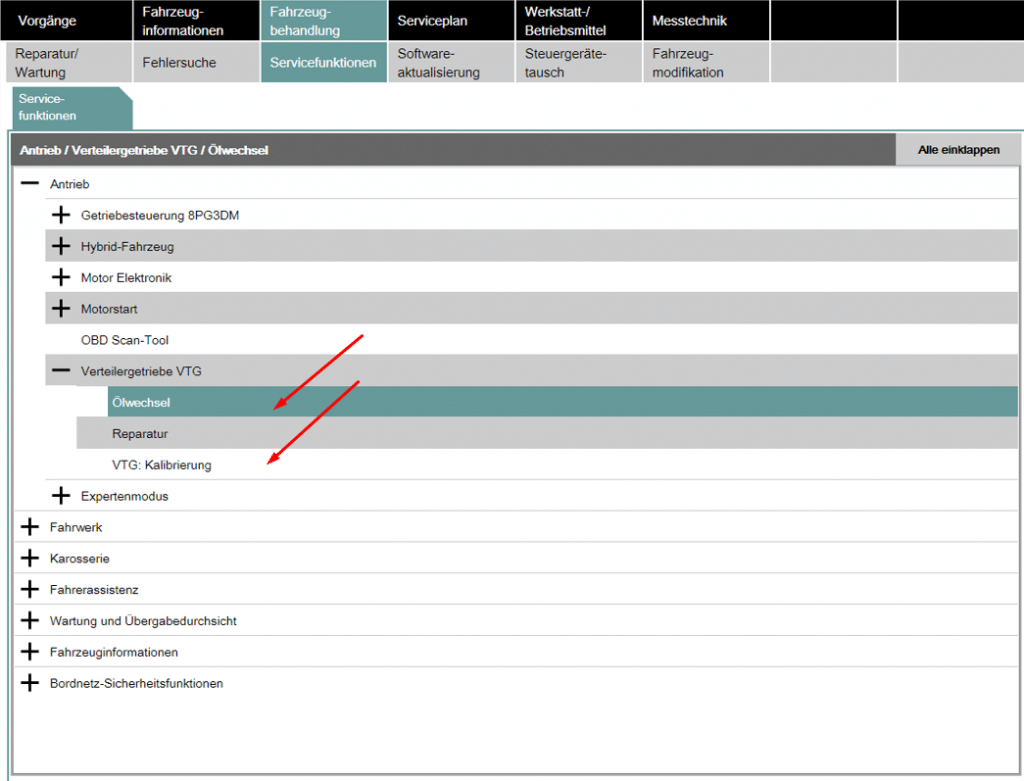Screen dimensions: 1024x781
Task: Expand Getriebesteuerung 8PG3DM node
Action: [x=61, y=215]
